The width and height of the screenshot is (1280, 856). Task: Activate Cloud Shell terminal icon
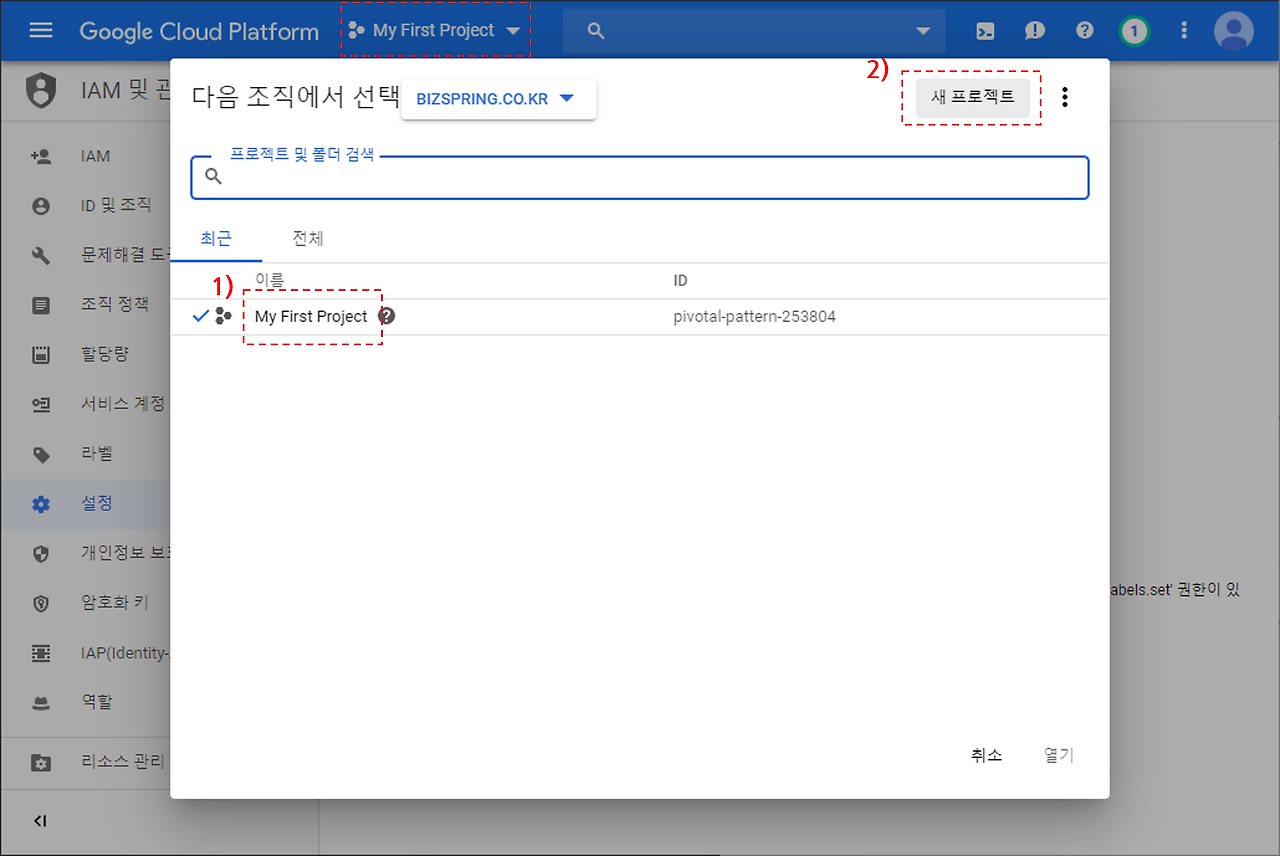point(985,31)
